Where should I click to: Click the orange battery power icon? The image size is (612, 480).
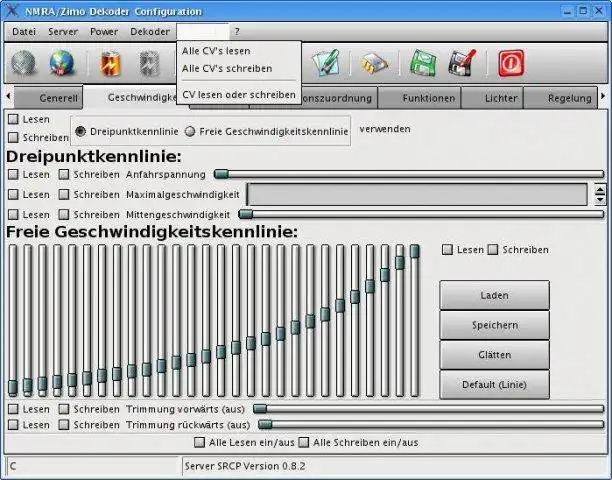tap(110, 63)
